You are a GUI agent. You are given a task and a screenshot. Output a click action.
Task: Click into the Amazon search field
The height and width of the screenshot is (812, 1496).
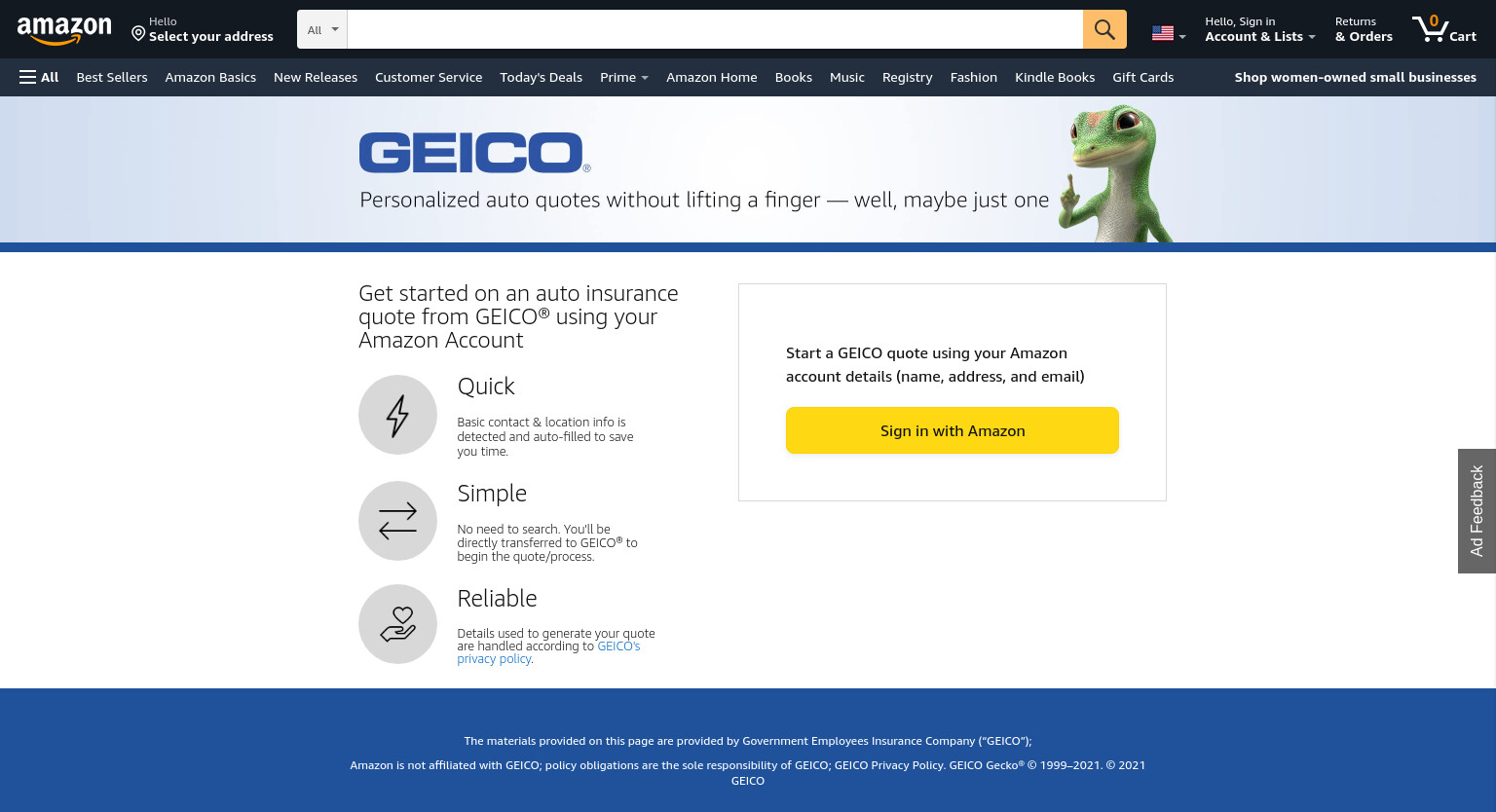[x=715, y=29]
